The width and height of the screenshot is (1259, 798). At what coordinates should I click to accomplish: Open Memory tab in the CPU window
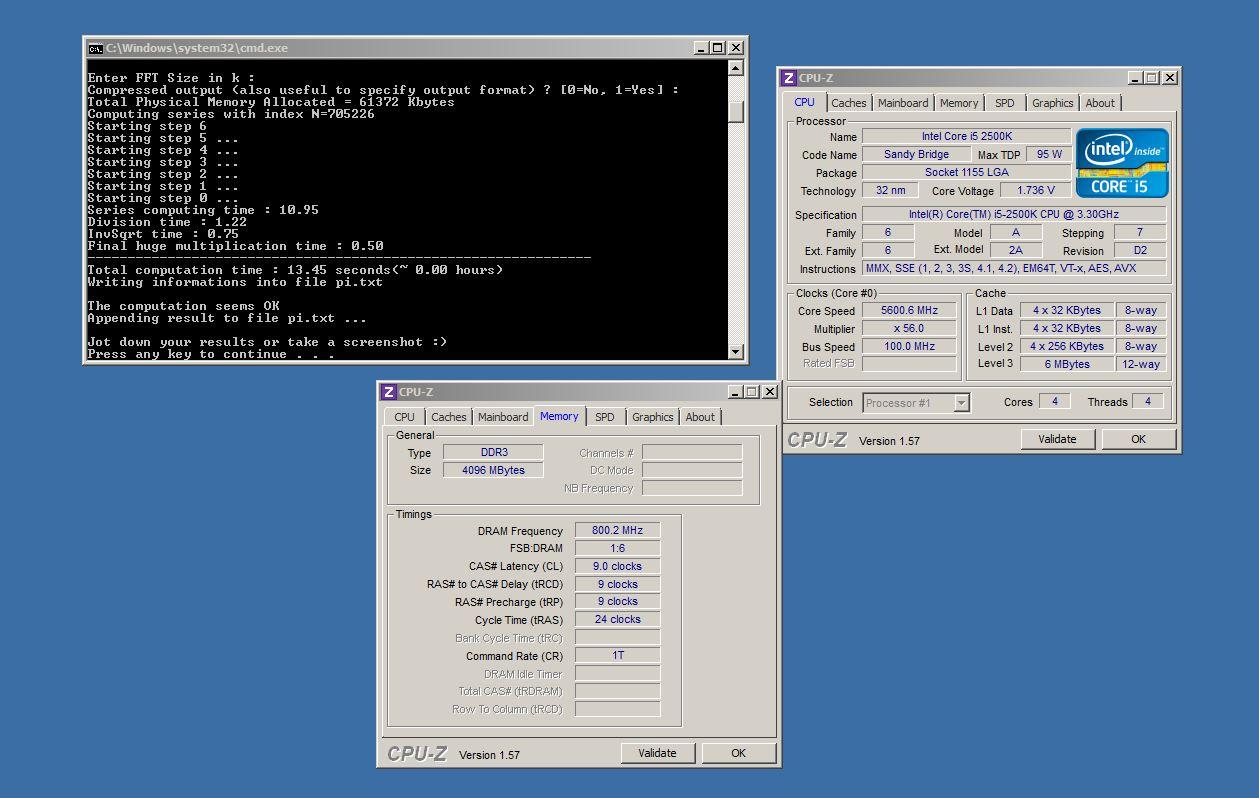pos(959,103)
